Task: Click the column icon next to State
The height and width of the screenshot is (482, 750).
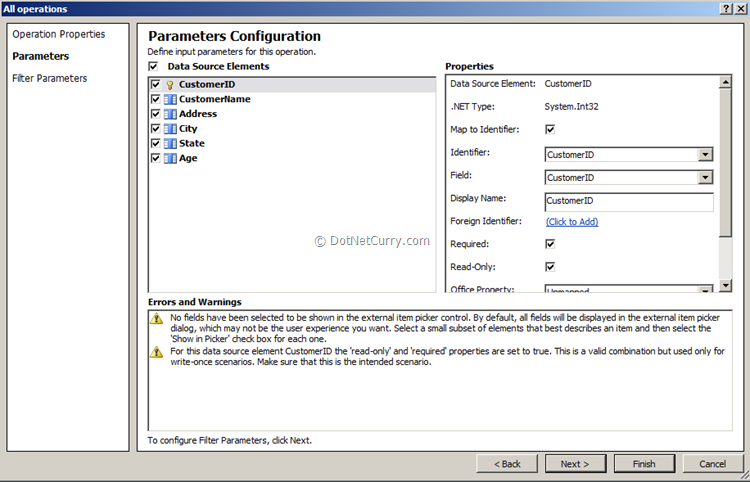Action: (x=170, y=143)
